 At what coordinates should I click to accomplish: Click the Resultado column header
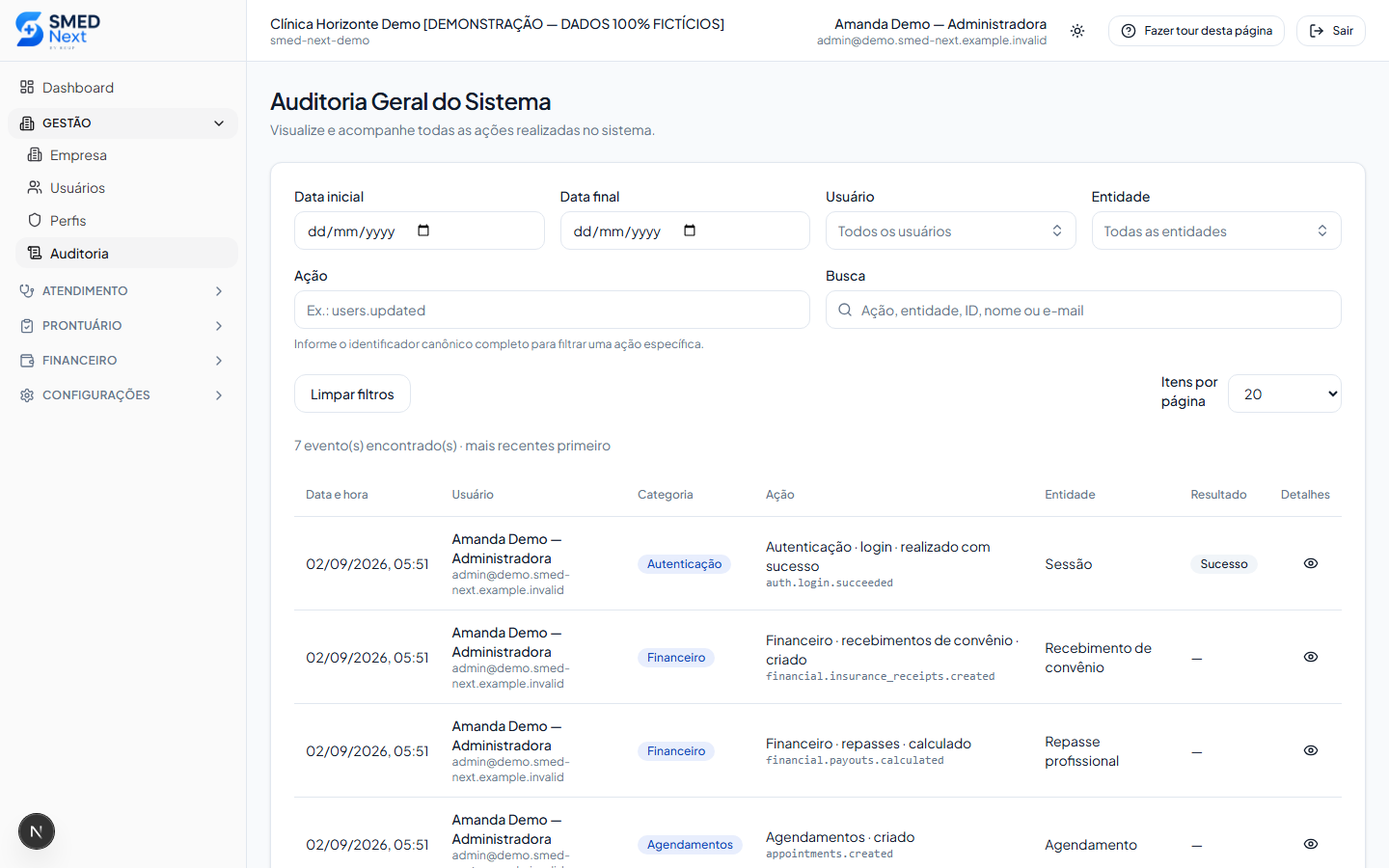tap(1218, 495)
